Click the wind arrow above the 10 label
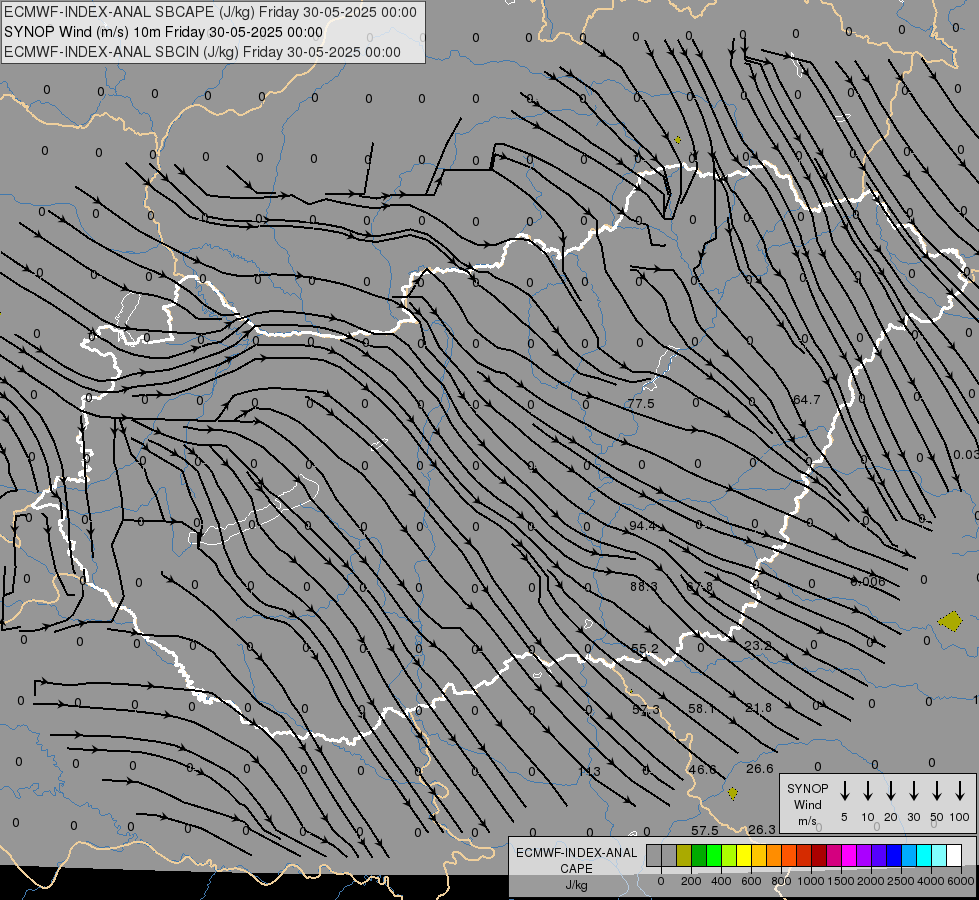The width and height of the screenshot is (979, 900). pyautogui.click(x=867, y=791)
